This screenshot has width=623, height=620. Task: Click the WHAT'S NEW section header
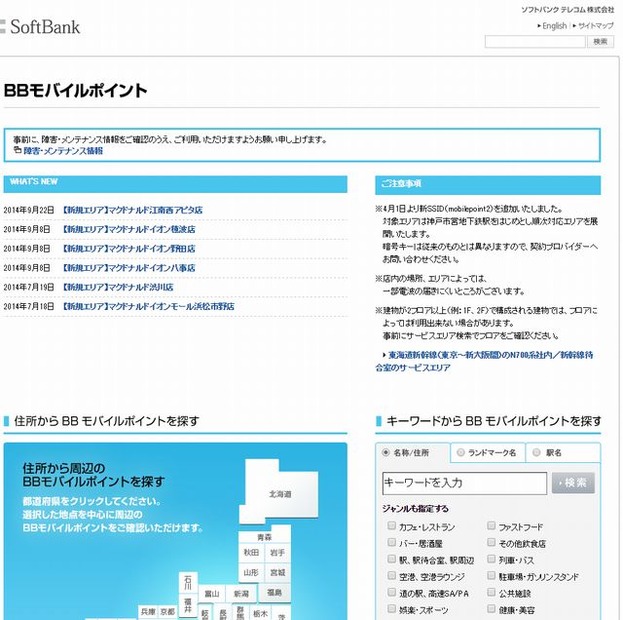click(175, 184)
